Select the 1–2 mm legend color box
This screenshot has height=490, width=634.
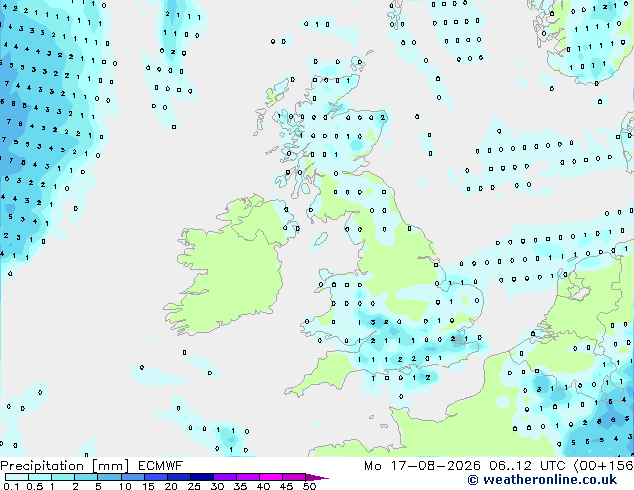coord(63,477)
